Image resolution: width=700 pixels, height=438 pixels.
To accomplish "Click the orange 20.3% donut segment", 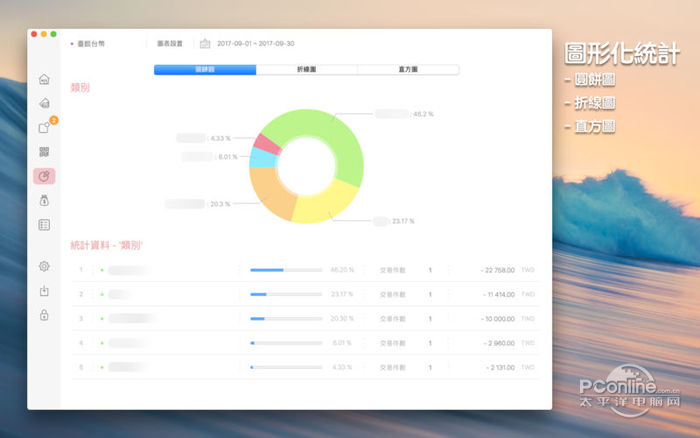I will click(x=271, y=192).
